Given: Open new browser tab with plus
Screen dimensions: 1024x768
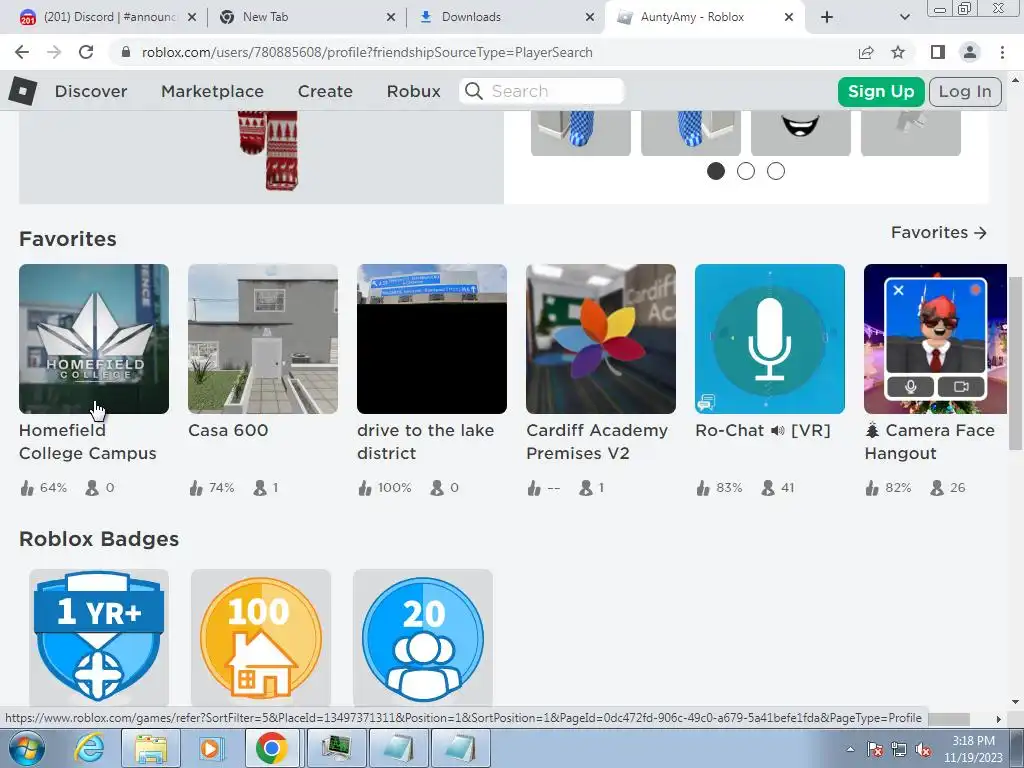Looking at the screenshot, I should coord(827,17).
